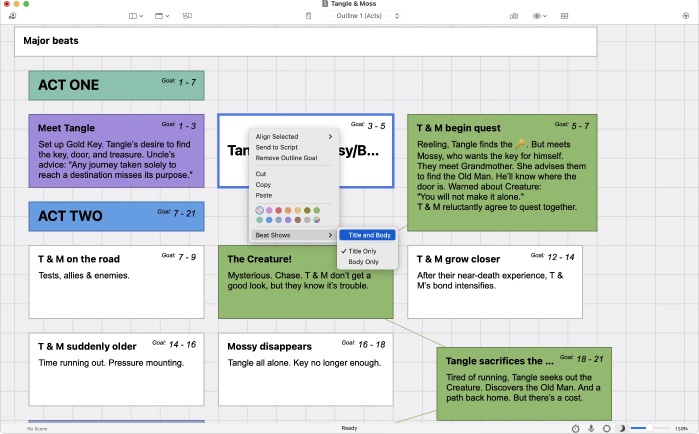This screenshot has height=434, width=699.
Task: Choose Send to Script from context menu
Action: click(x=276, y=147)
